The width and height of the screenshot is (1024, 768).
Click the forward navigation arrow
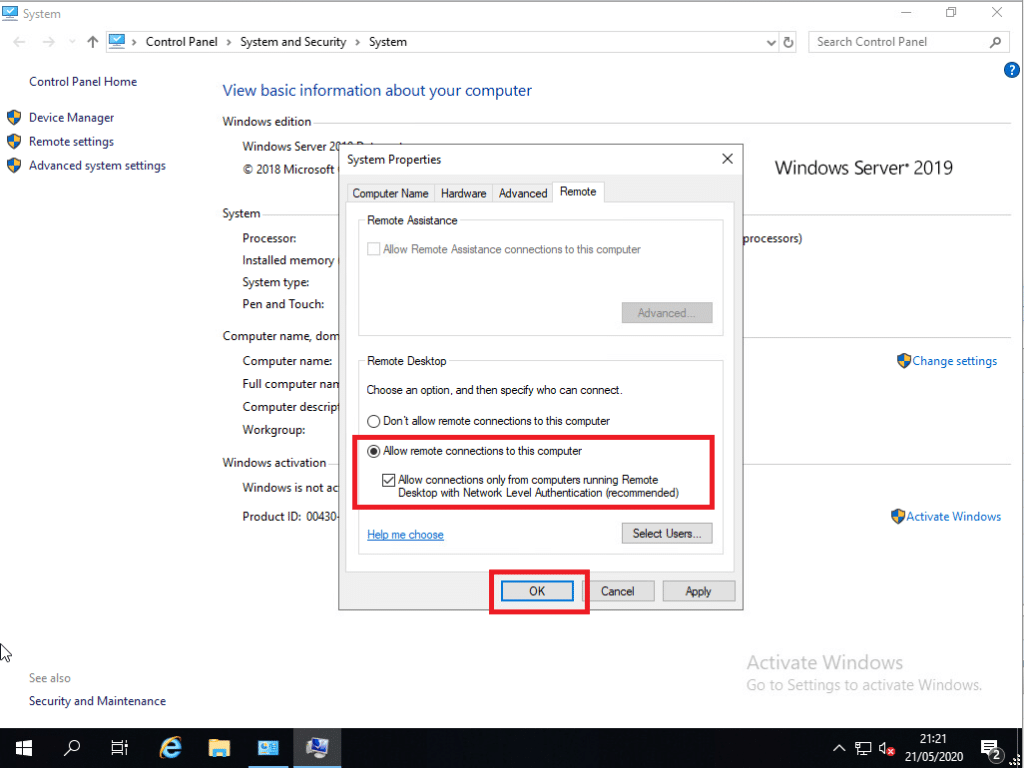(48, 42)
